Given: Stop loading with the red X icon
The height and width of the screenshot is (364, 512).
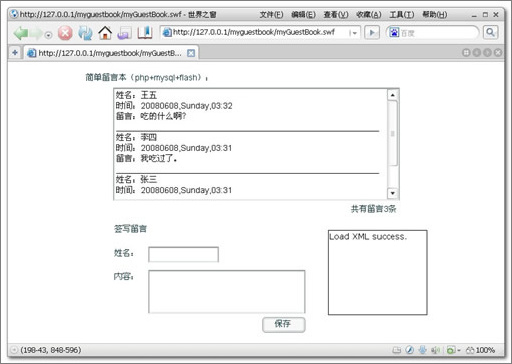Looking at the screenshot, I should tap(65, 33).
